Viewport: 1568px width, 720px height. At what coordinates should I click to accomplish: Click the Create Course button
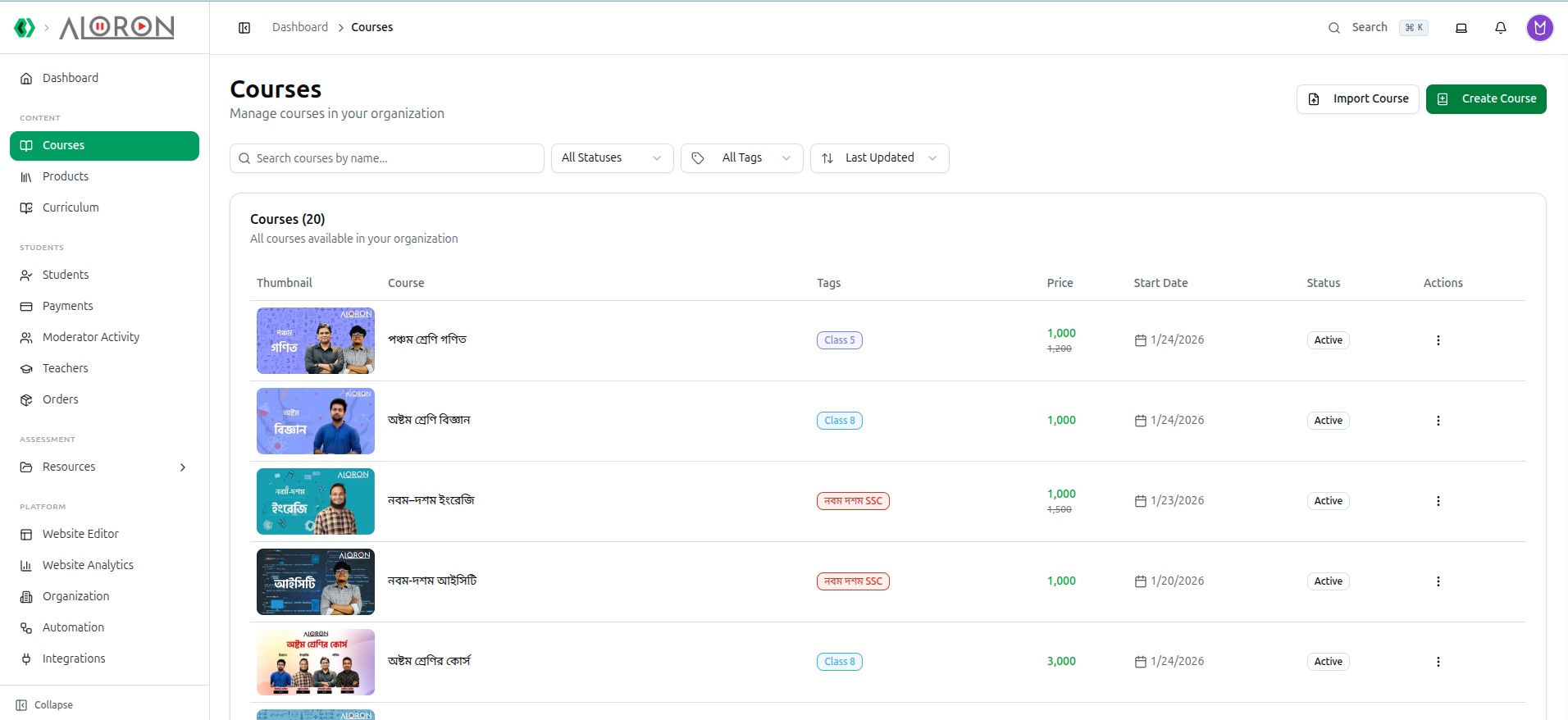[x=1486, y=99]
